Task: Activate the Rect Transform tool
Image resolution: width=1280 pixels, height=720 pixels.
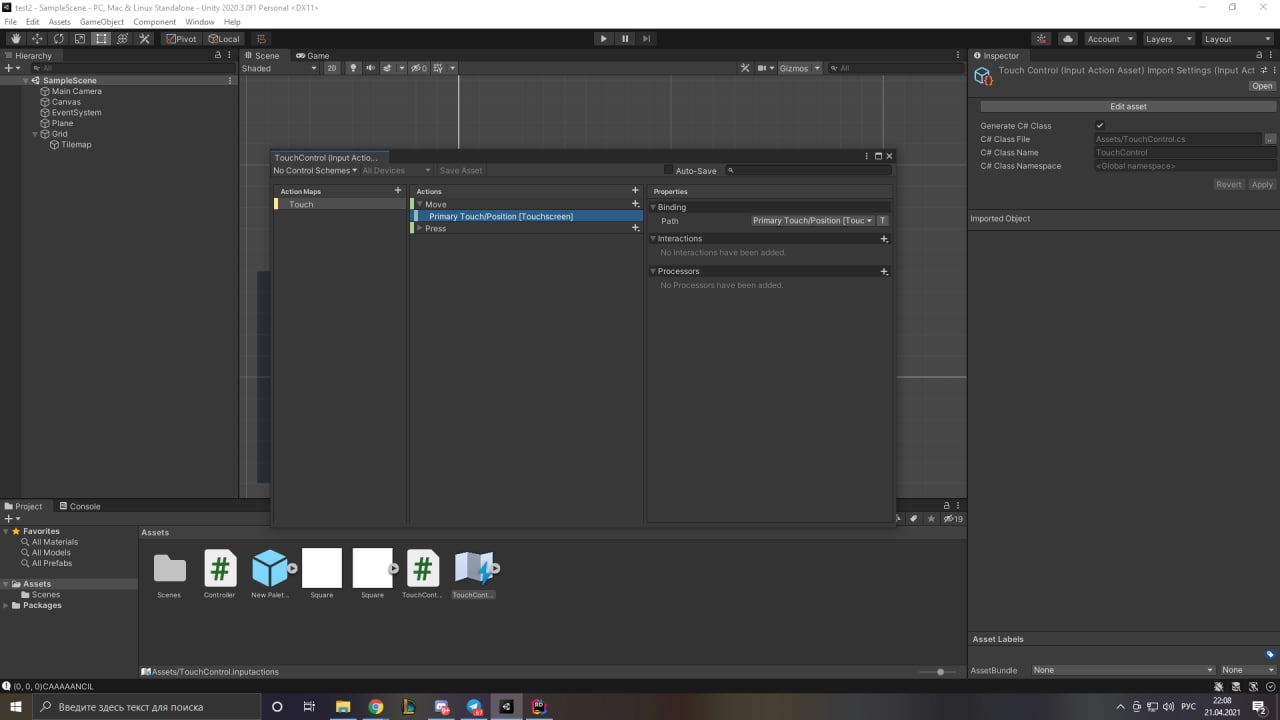Action: (x=101, y=39)
